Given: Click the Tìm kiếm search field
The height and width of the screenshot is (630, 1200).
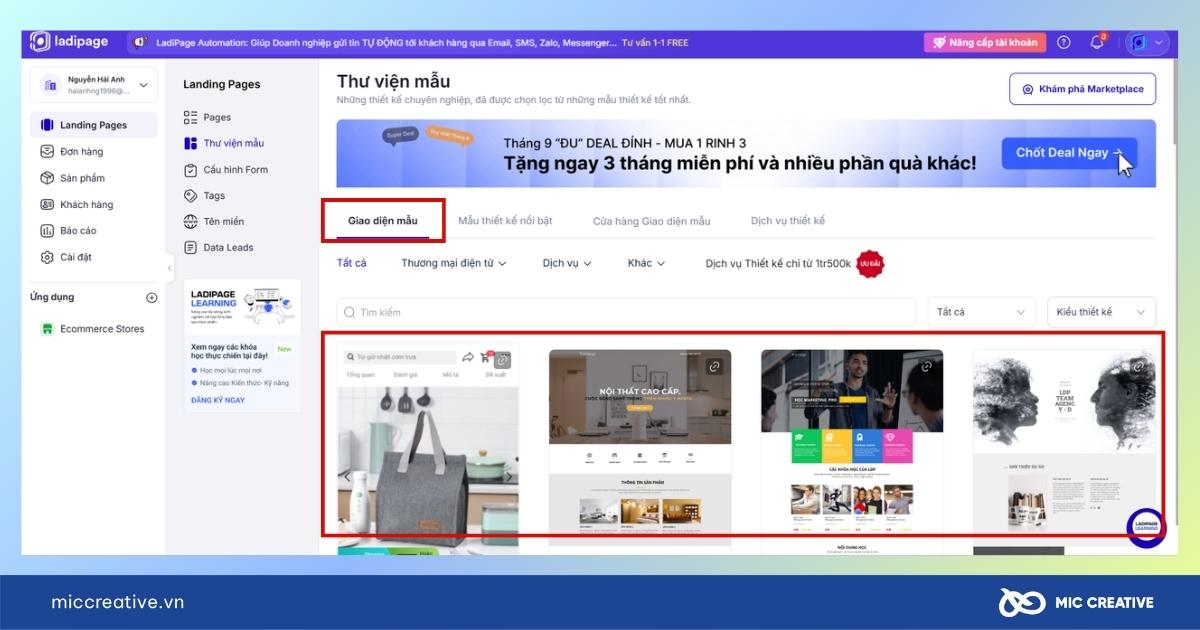Looking at the screenshot, I should 625,312.
